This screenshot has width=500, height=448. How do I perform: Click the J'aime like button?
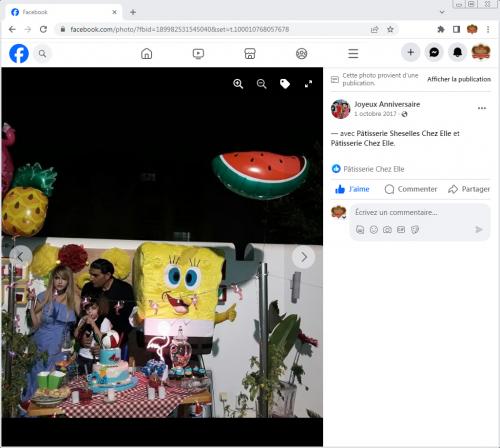click(x=352, y=189)
